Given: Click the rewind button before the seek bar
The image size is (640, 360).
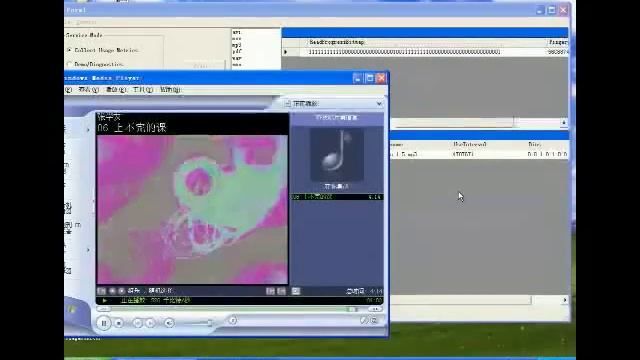Looking at the screenshot, I should [x=103, y=309].
